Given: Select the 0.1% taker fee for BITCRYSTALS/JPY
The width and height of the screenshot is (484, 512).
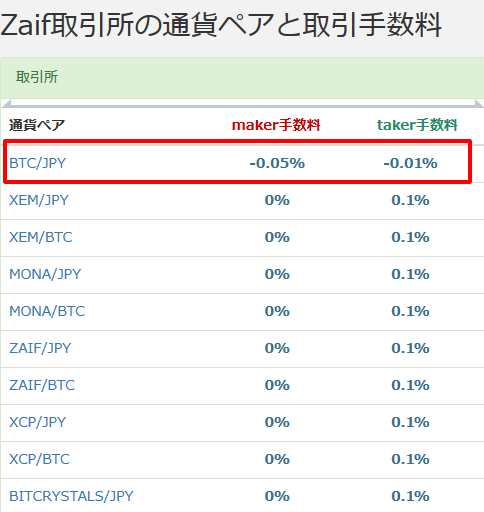Looking at the screenshot, I should click(410, 496).
